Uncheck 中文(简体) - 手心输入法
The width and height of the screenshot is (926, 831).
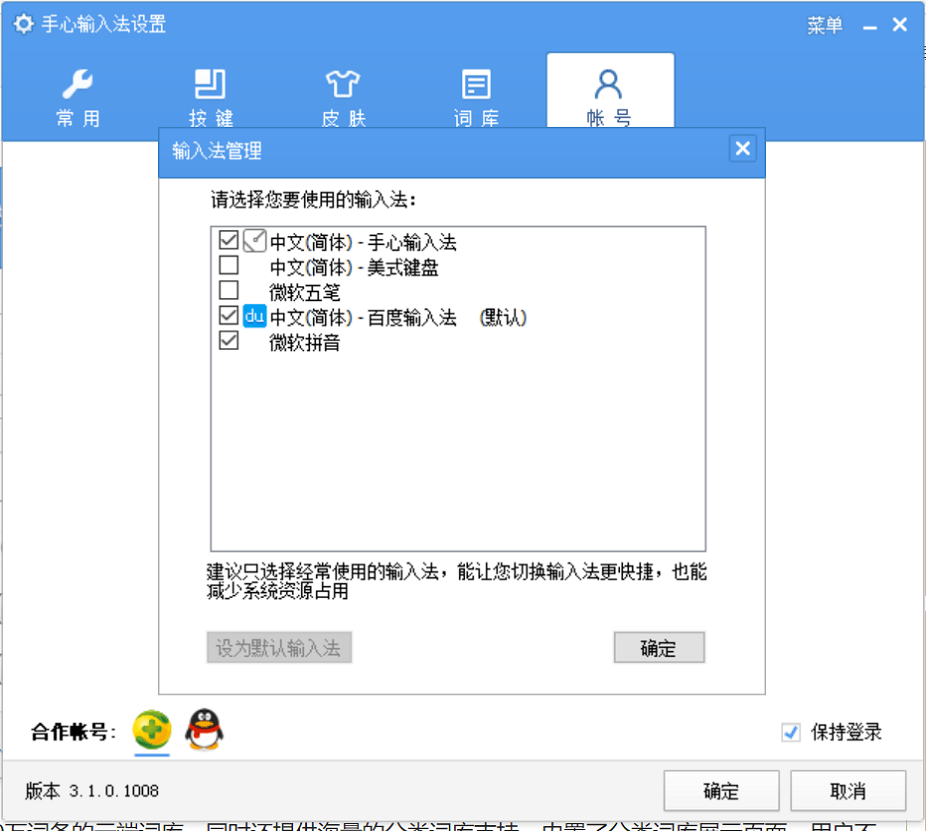tap(227, 241)
